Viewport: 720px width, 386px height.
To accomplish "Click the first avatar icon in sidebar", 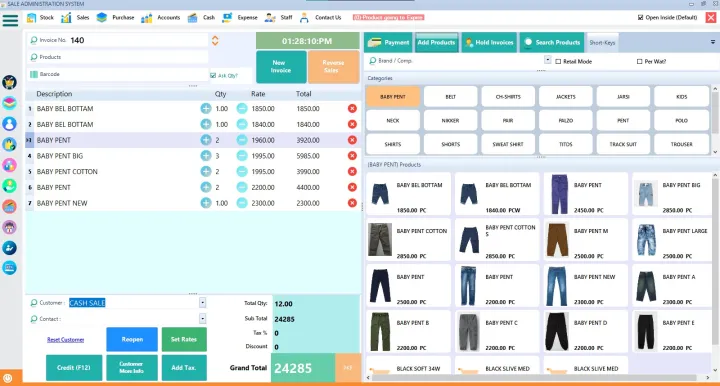I will pos(9,82).
